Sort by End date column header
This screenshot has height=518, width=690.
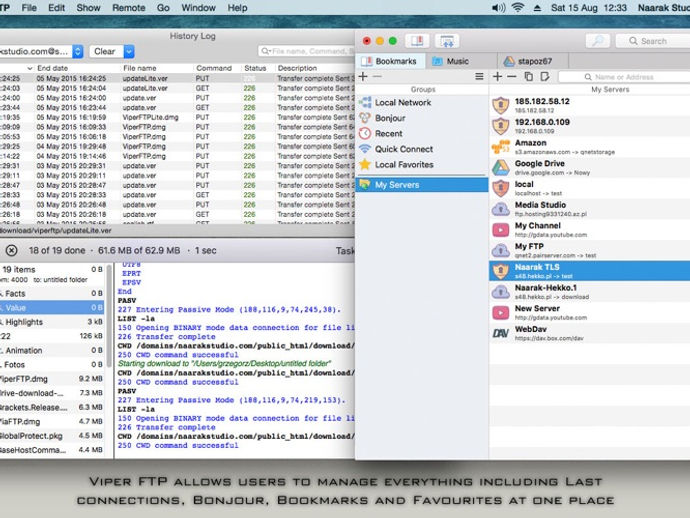coord(52,68)
